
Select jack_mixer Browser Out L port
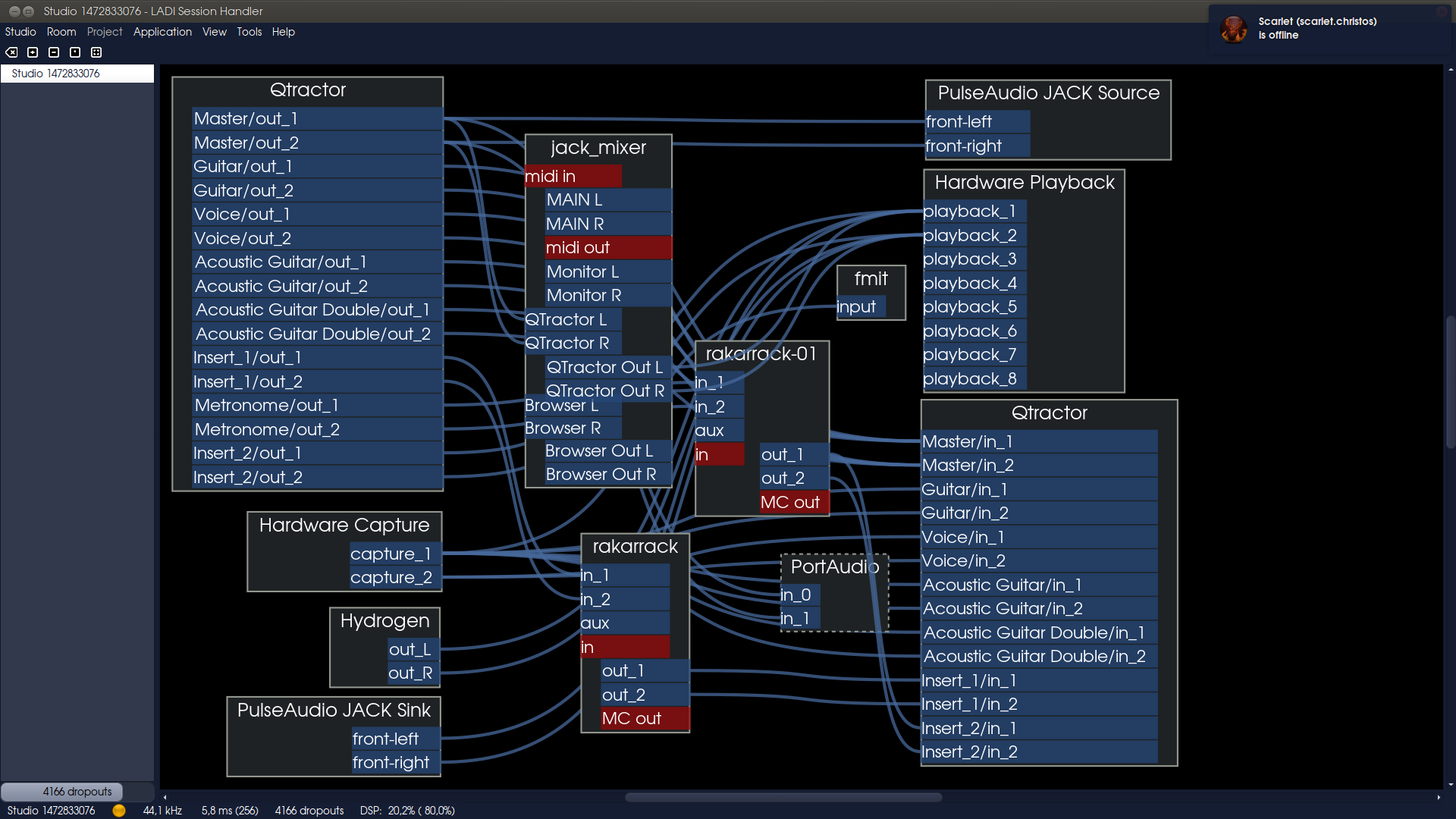coord(608,450)
